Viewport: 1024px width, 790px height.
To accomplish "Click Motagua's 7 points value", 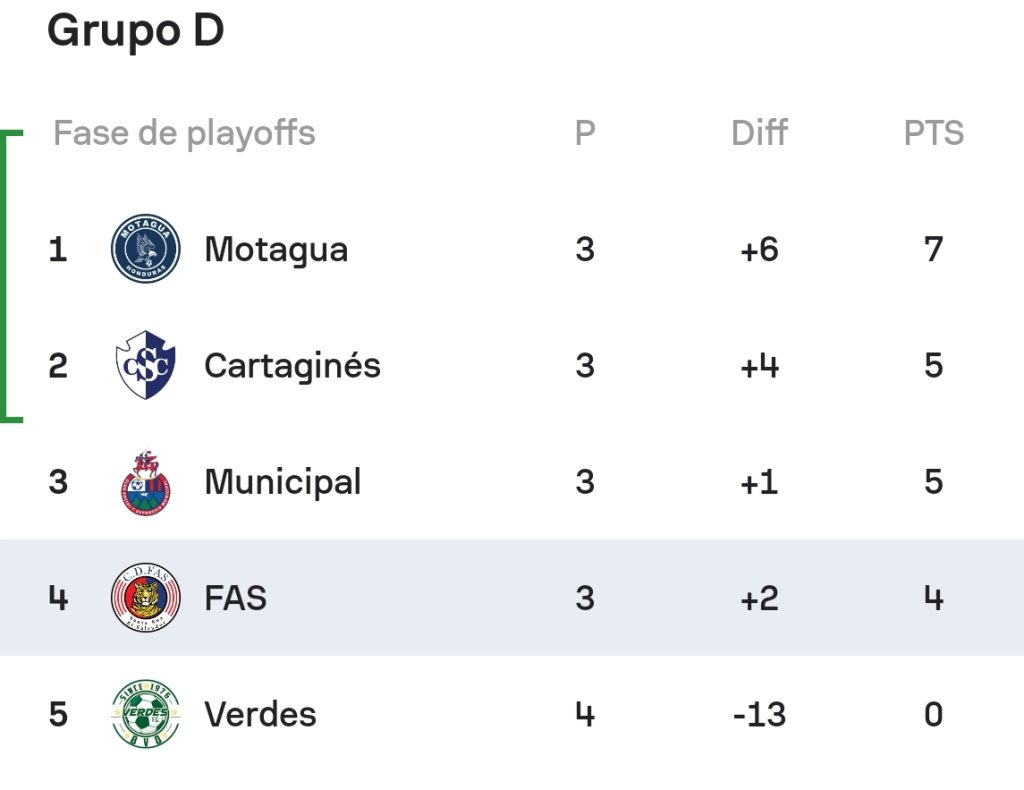I will pos(934,249).
